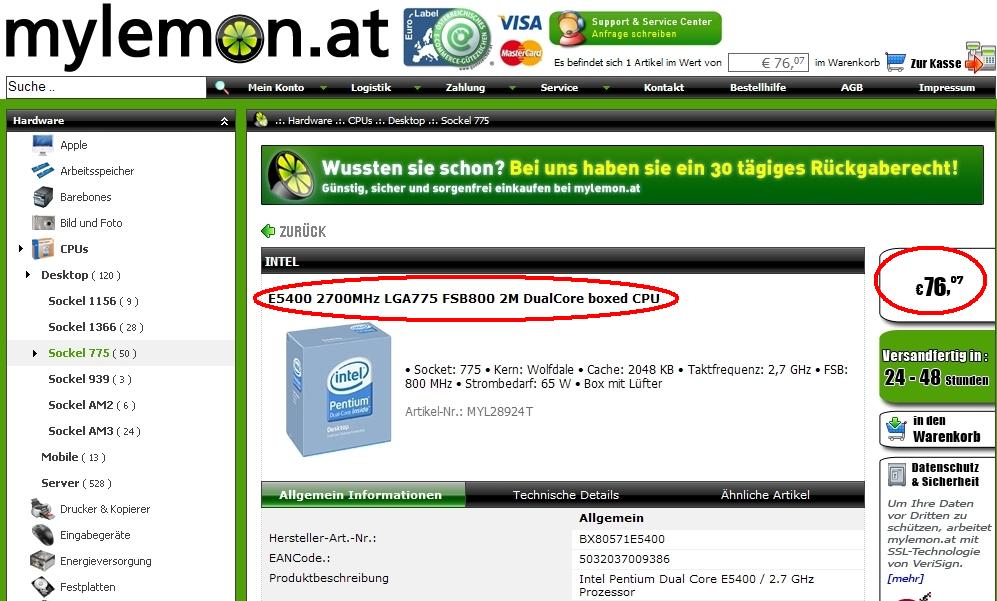Screen dimensions: 997x601
Task: Open the Logistik dropdown arrow
Action: point(417,88)
